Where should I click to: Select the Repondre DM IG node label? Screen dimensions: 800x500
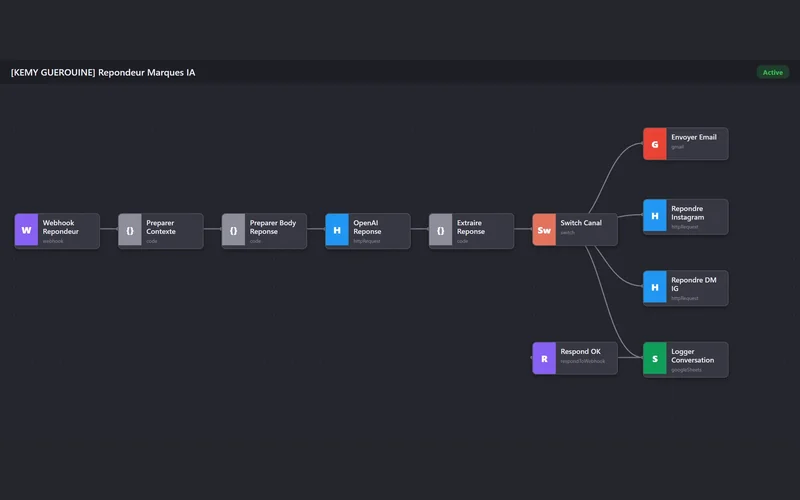(694, 284)
